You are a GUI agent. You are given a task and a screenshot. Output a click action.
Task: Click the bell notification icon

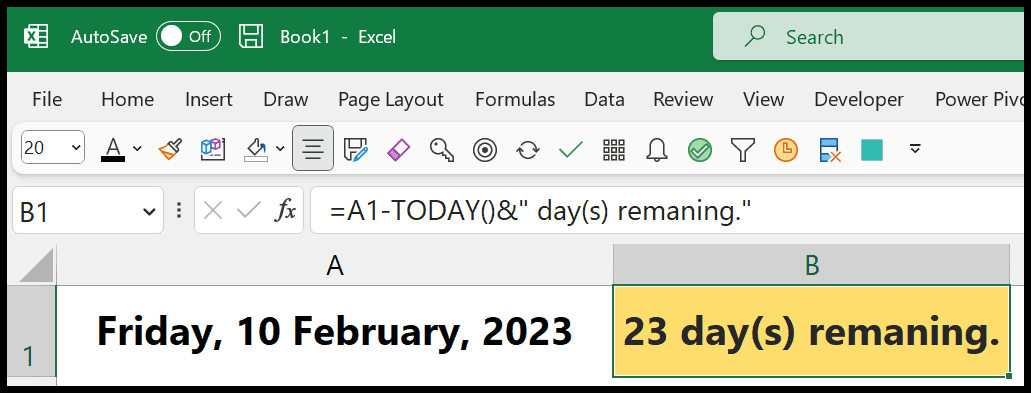(x=656, y=149)
